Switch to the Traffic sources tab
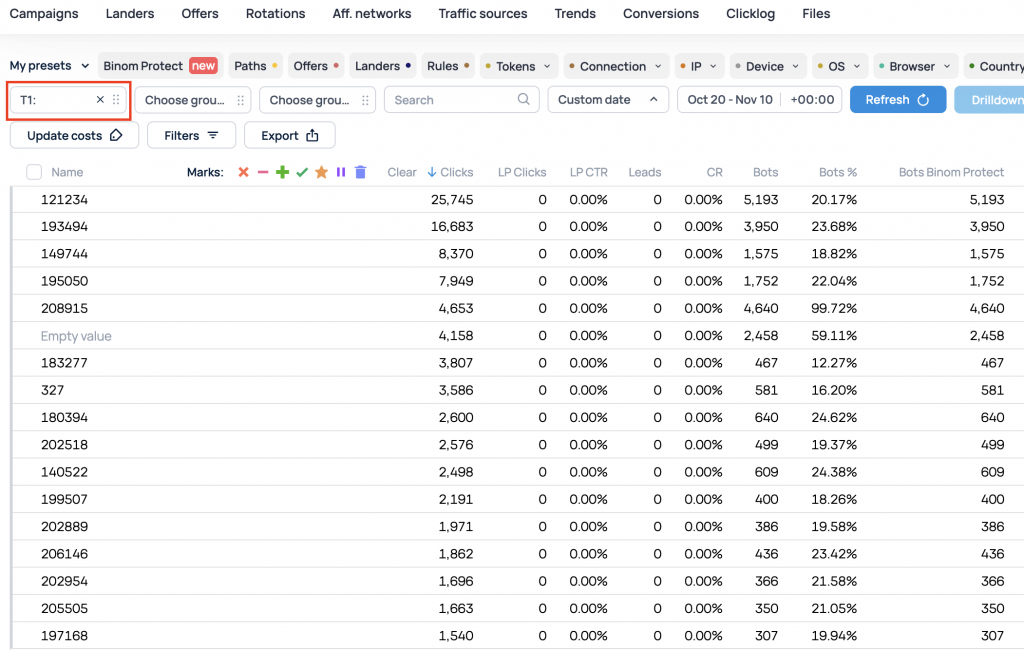 pyautogui.click(x=482, y=14)
